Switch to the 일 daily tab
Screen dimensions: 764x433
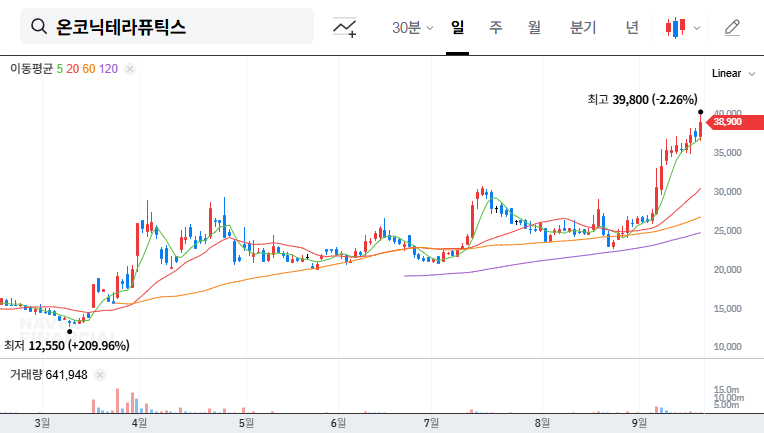458,27
